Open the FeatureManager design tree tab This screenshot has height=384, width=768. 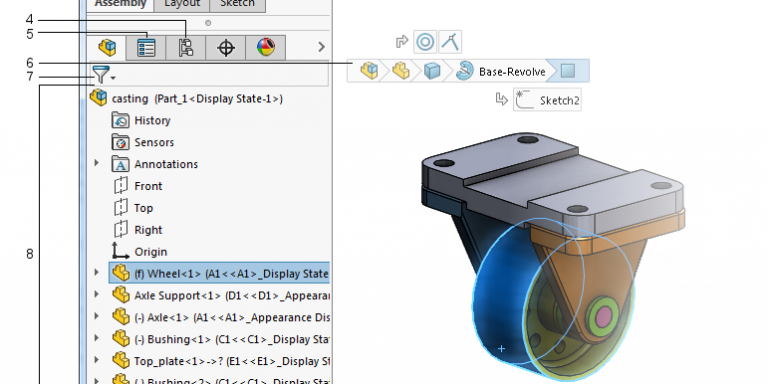point(107,48)
